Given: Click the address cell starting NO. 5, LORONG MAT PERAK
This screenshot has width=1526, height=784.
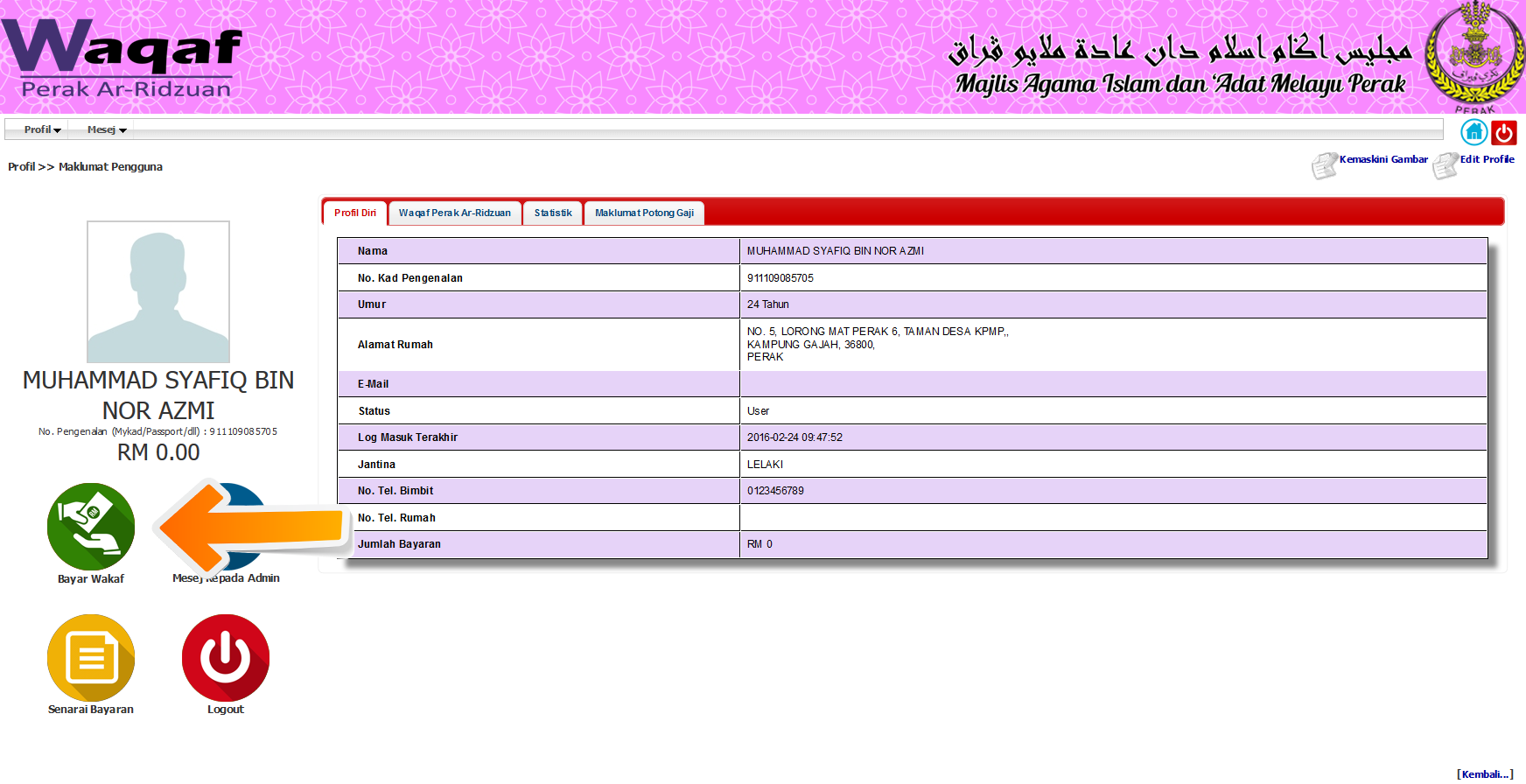Looking at the screenshot, I should 1113,345.
